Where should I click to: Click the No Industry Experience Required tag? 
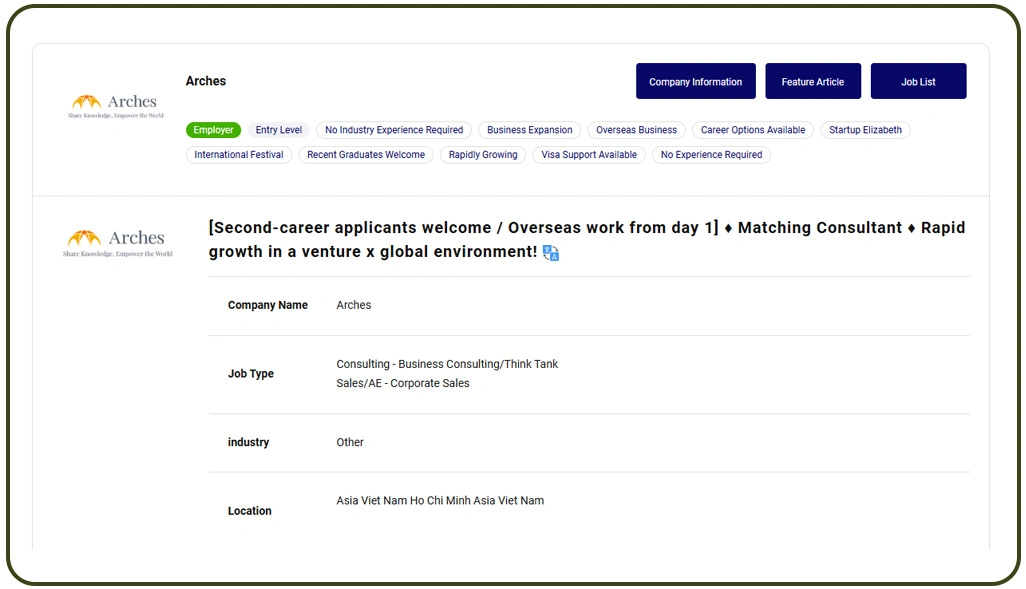(394, 130)
